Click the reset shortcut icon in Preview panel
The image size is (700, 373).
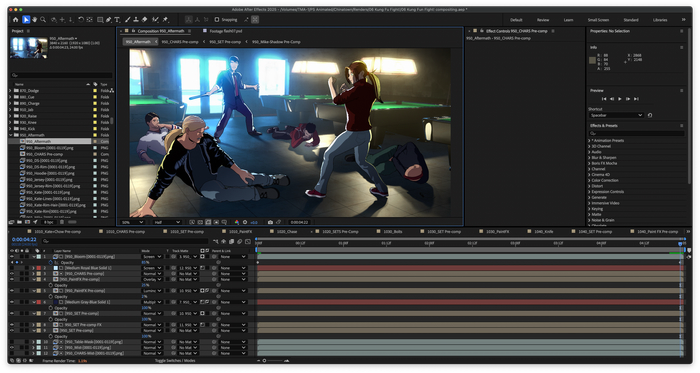pos(650,115)
